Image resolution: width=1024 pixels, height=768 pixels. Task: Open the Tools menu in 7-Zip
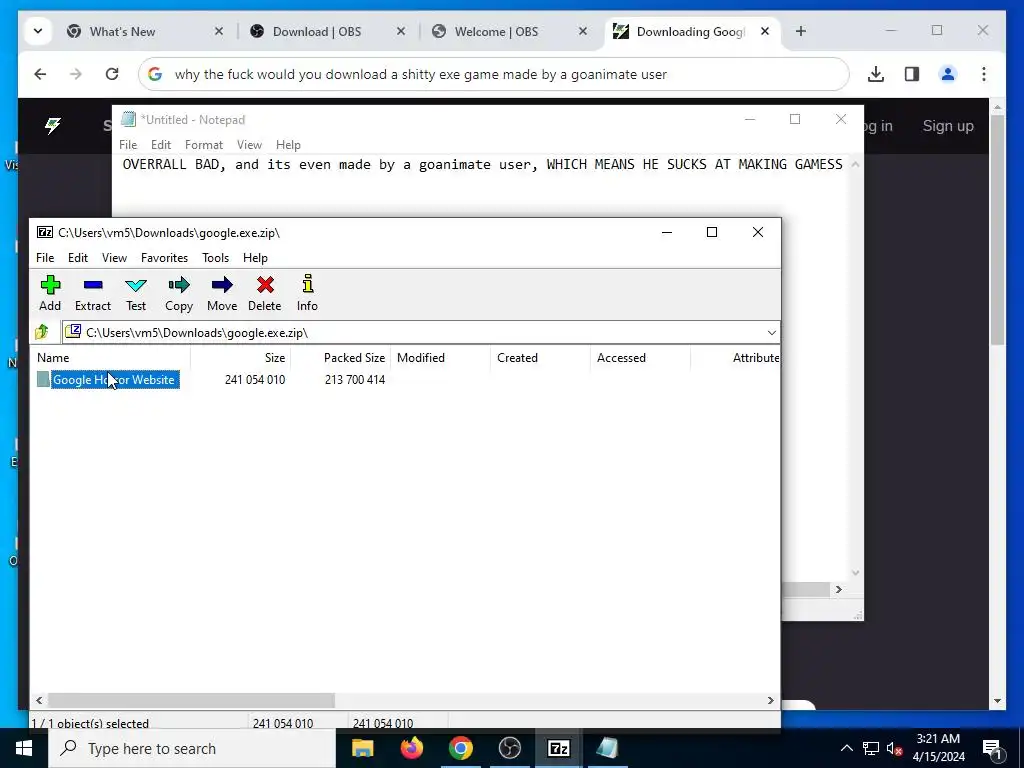point(216,258)
